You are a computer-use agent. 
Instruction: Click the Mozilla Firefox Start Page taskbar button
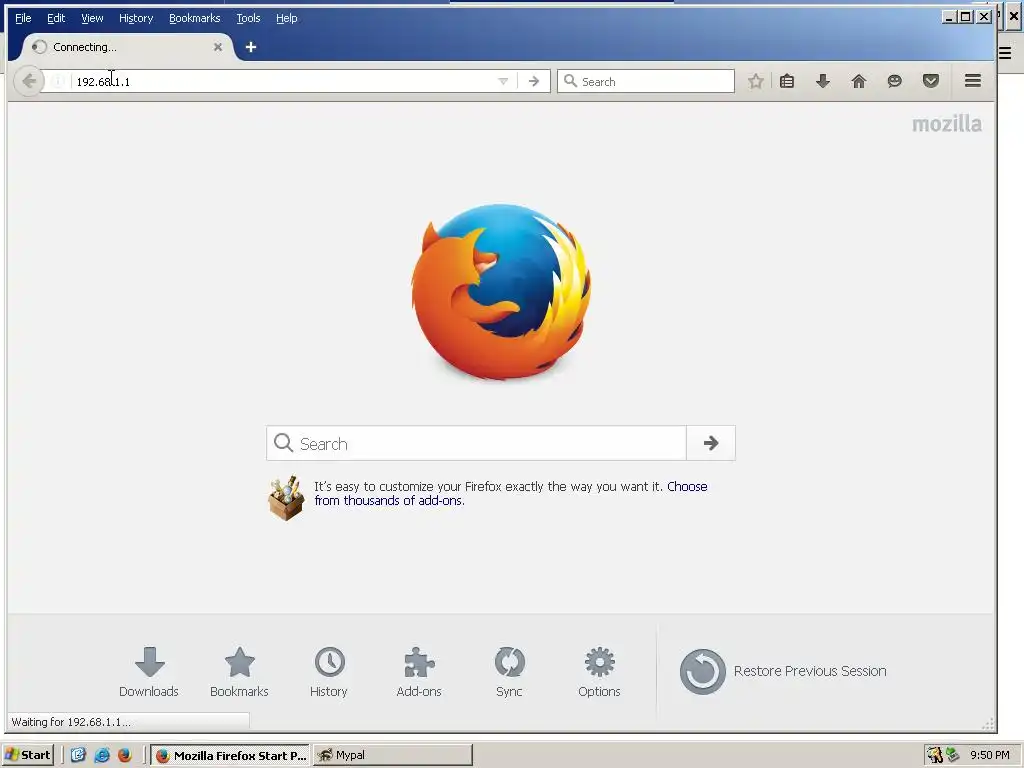click(x=231, y=755)
